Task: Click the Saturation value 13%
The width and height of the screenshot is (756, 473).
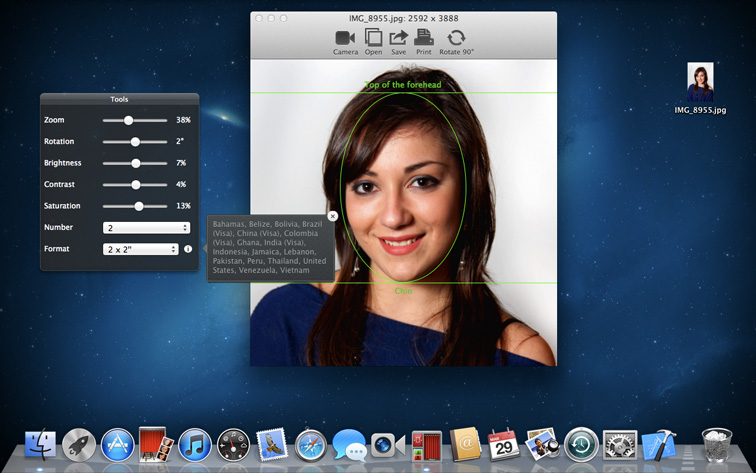Action: (183, 206)
